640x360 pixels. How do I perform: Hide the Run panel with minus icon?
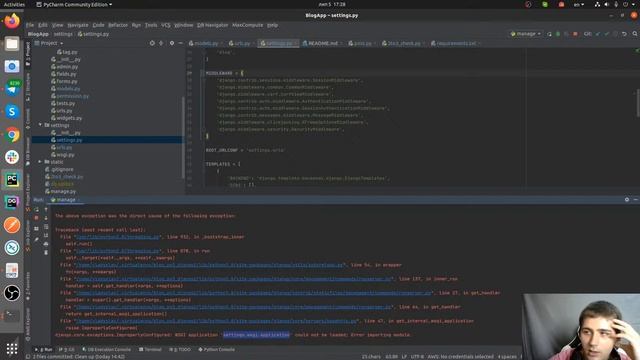(636, 200)
